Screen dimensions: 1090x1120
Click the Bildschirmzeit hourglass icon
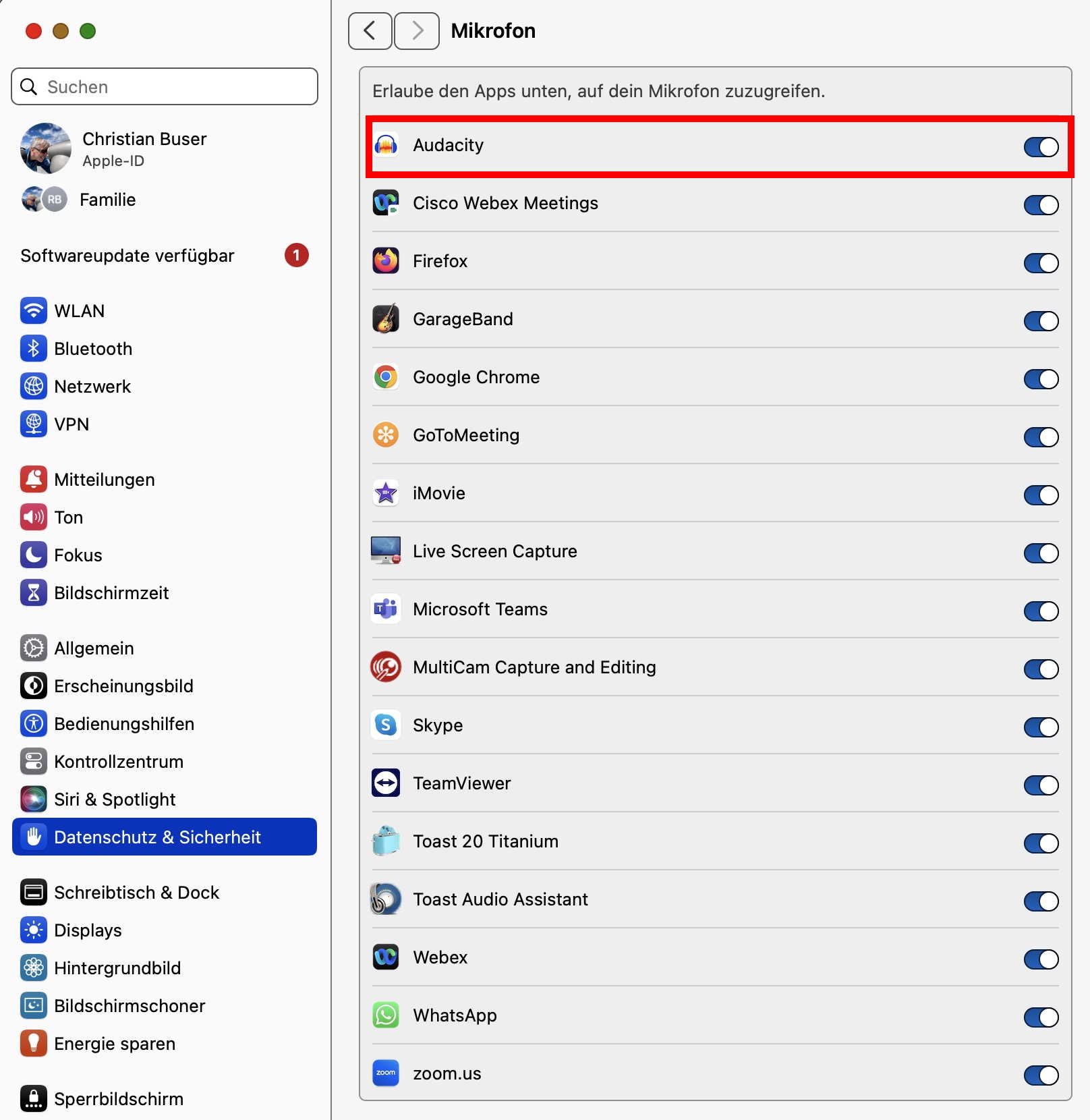click(34, 593)
